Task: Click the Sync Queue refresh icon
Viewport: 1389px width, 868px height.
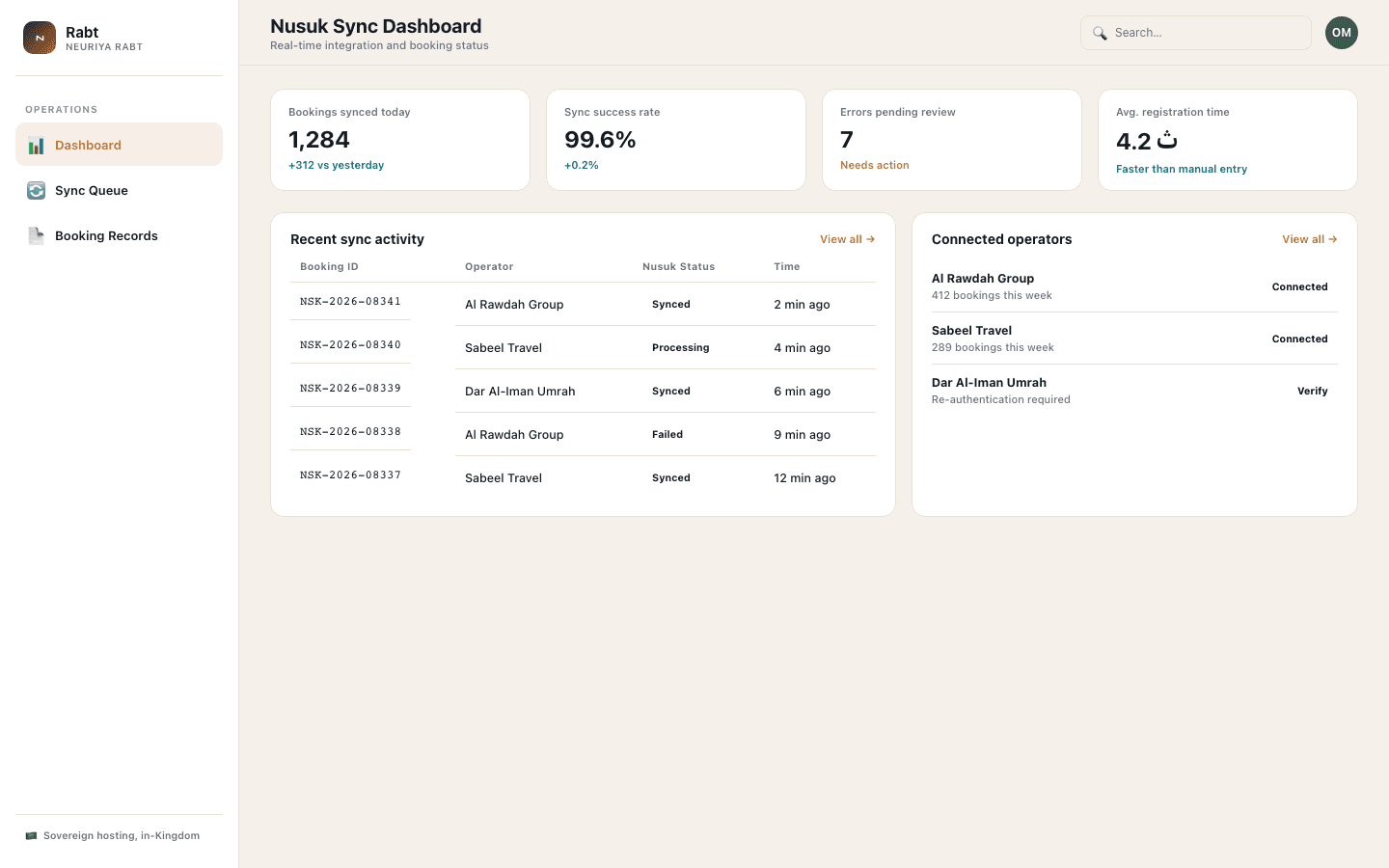Action: (x=36, y=191)
